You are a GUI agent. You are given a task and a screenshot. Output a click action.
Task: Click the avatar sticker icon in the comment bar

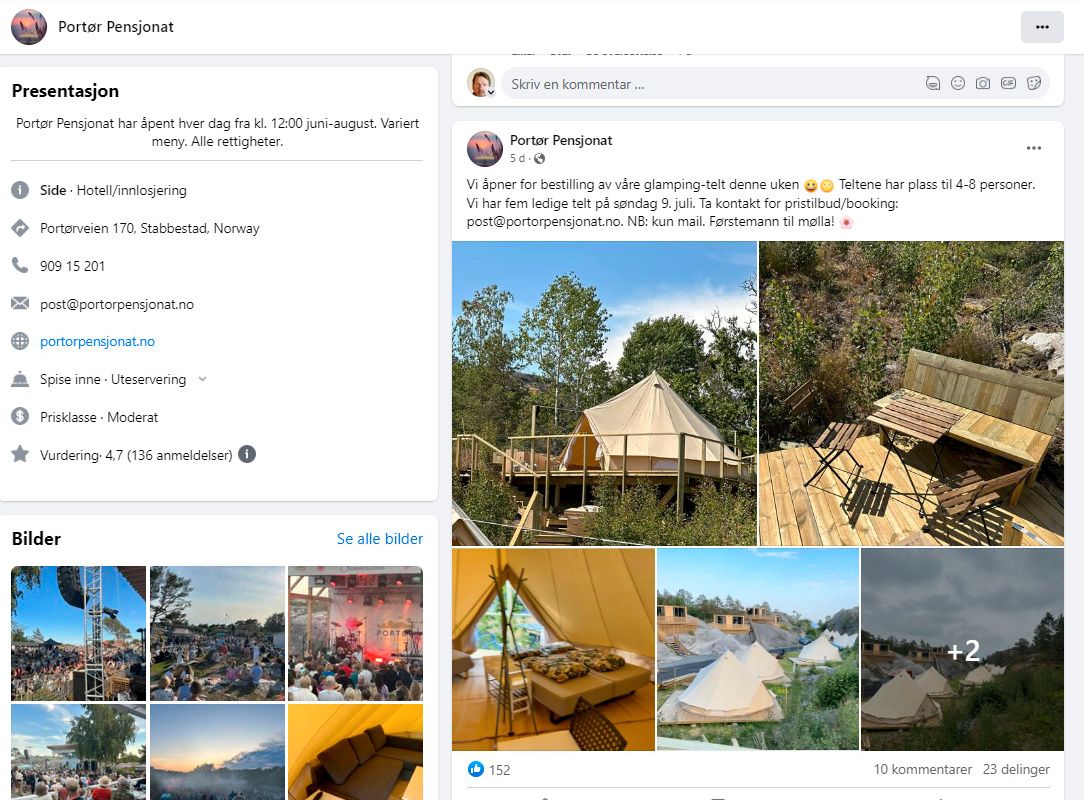coord(936,83)
